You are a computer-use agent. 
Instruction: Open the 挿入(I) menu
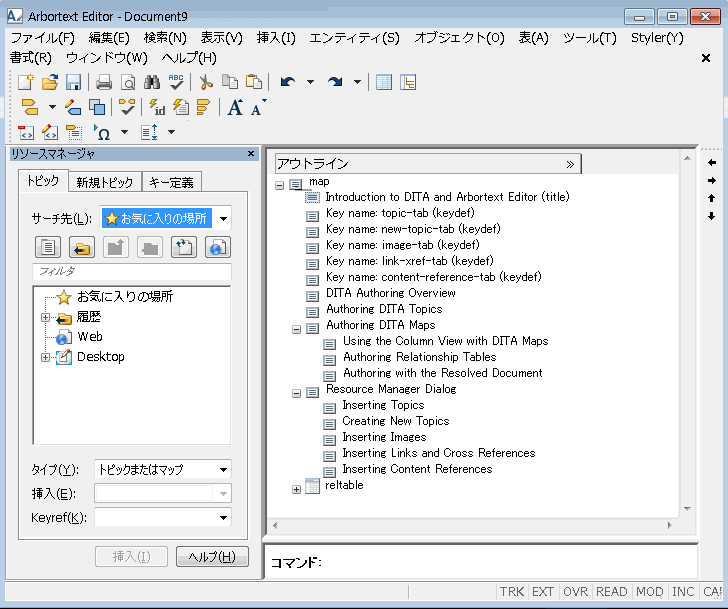276,38
